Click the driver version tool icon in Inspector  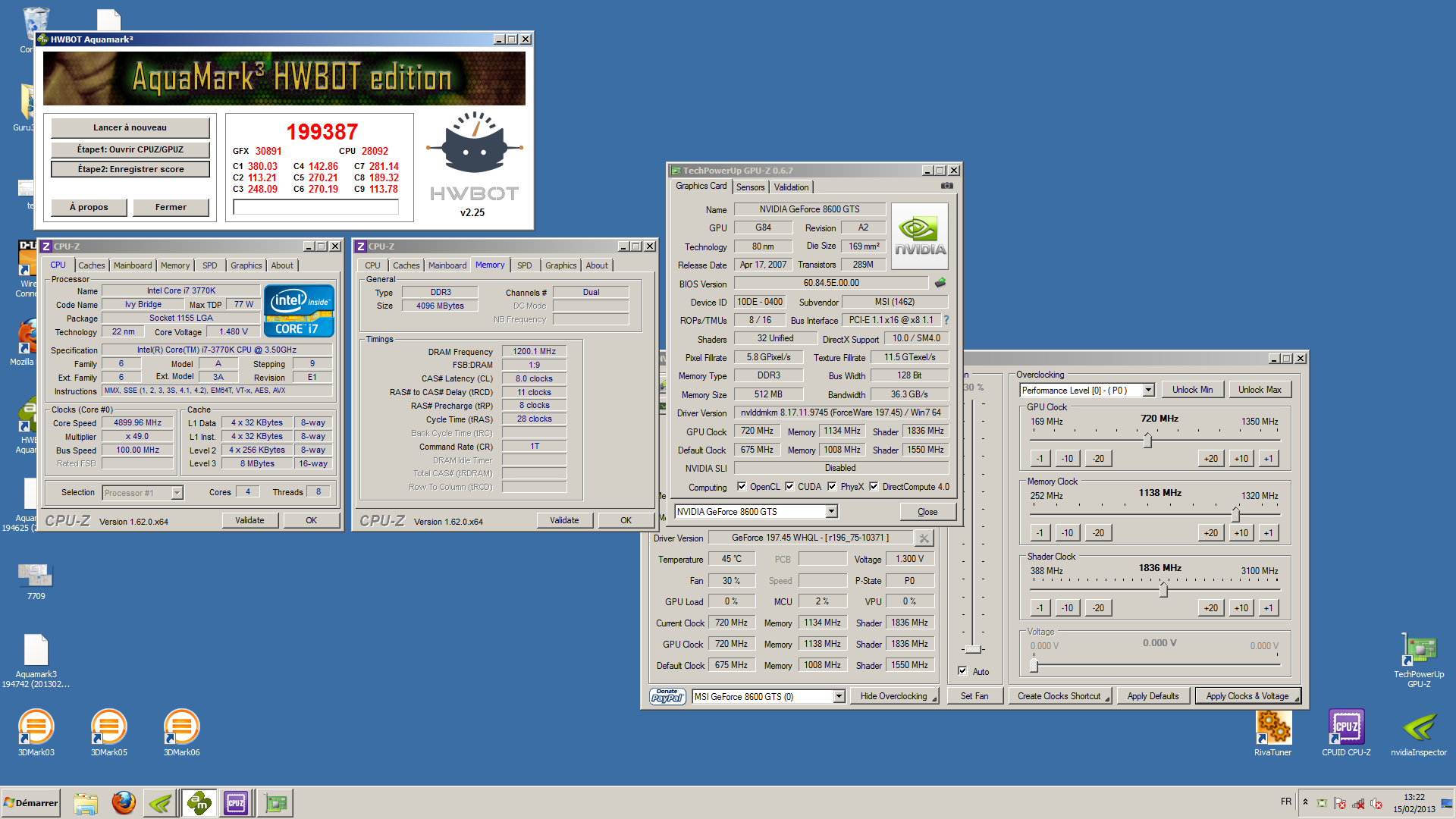tap(924, 538)
